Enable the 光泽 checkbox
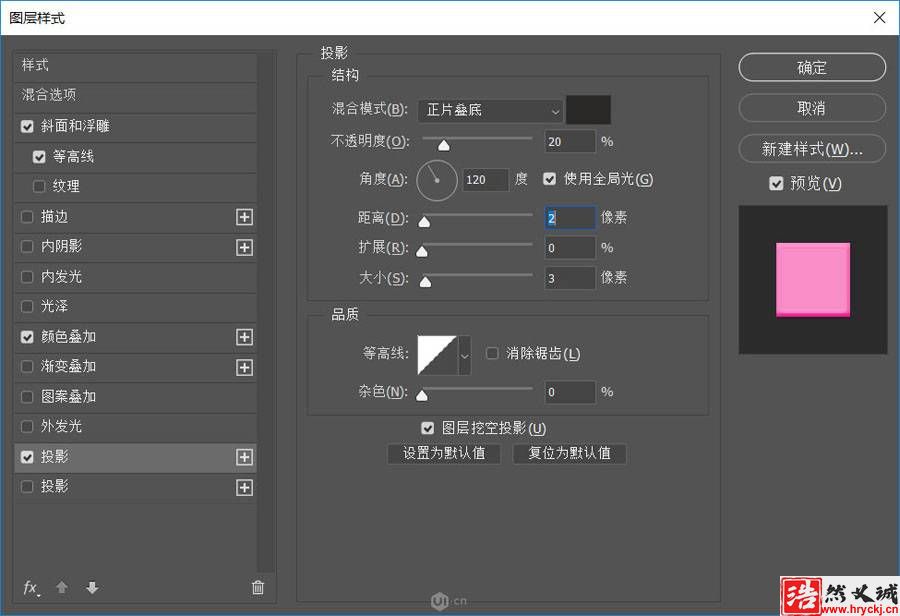The image size is (900, 616). click(27, 307)
